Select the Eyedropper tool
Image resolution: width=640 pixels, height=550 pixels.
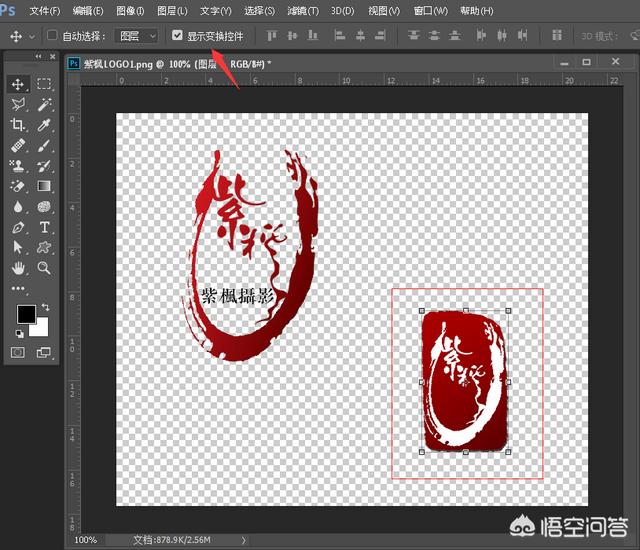(45, 125)
